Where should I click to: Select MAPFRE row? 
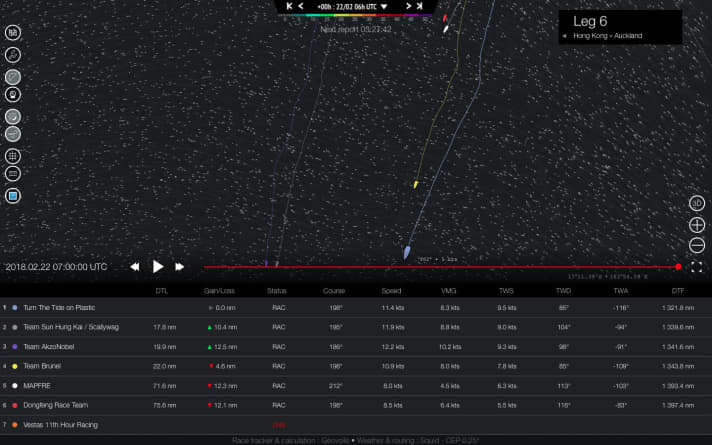(x=356, y=386)
